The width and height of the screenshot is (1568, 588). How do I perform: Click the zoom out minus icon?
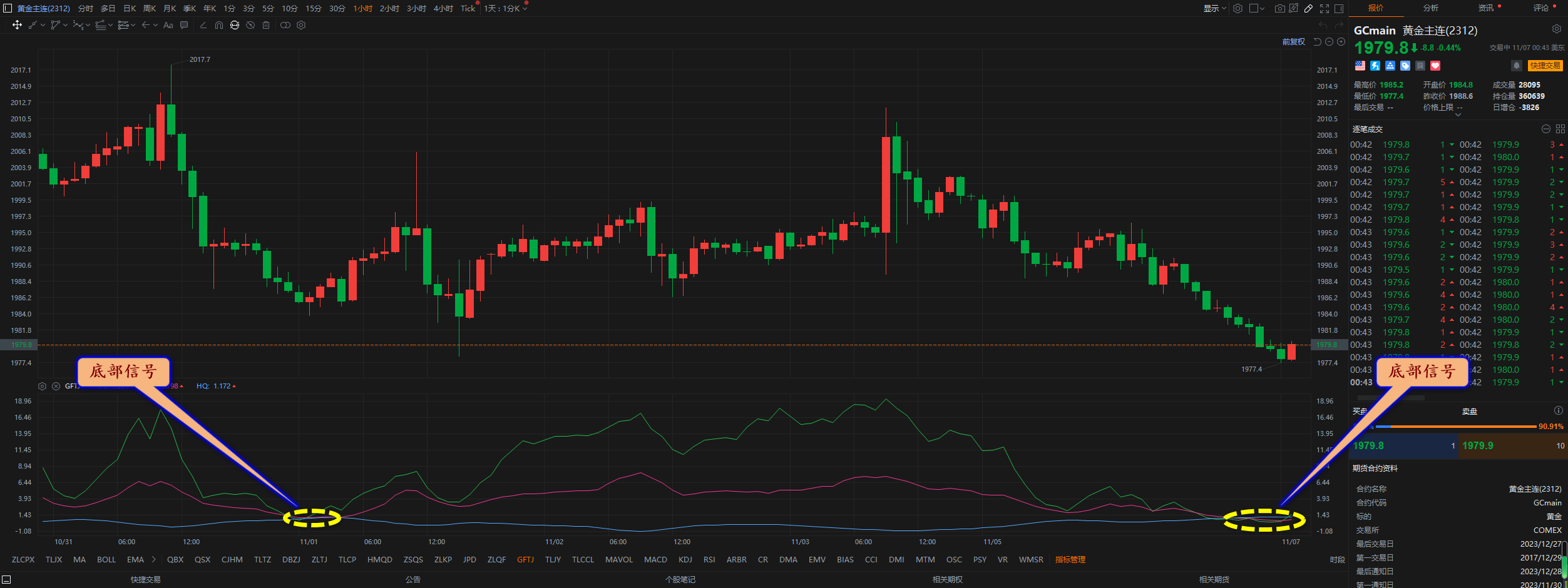(x=1329, y=42)
